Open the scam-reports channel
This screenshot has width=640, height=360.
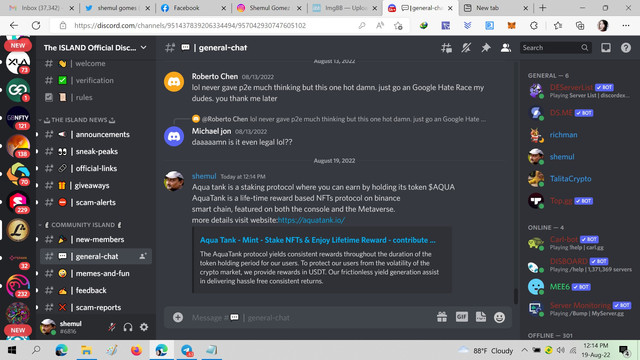click(96, 307)
